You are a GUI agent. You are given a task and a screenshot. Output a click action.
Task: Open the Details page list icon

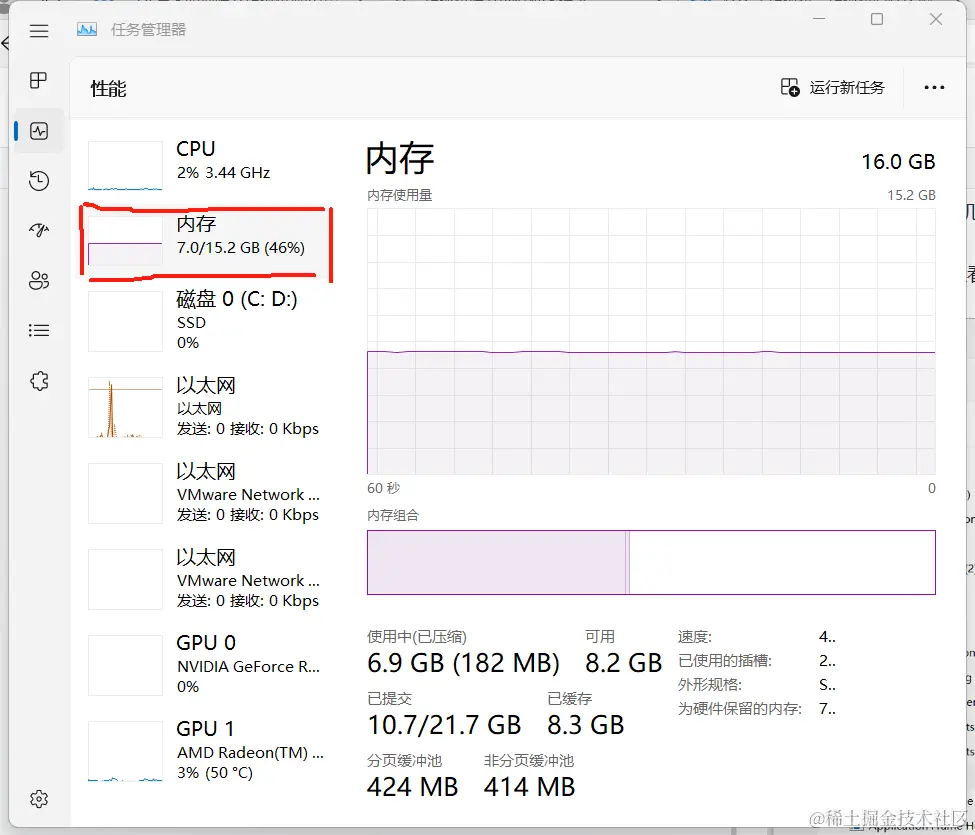[39, 331]
